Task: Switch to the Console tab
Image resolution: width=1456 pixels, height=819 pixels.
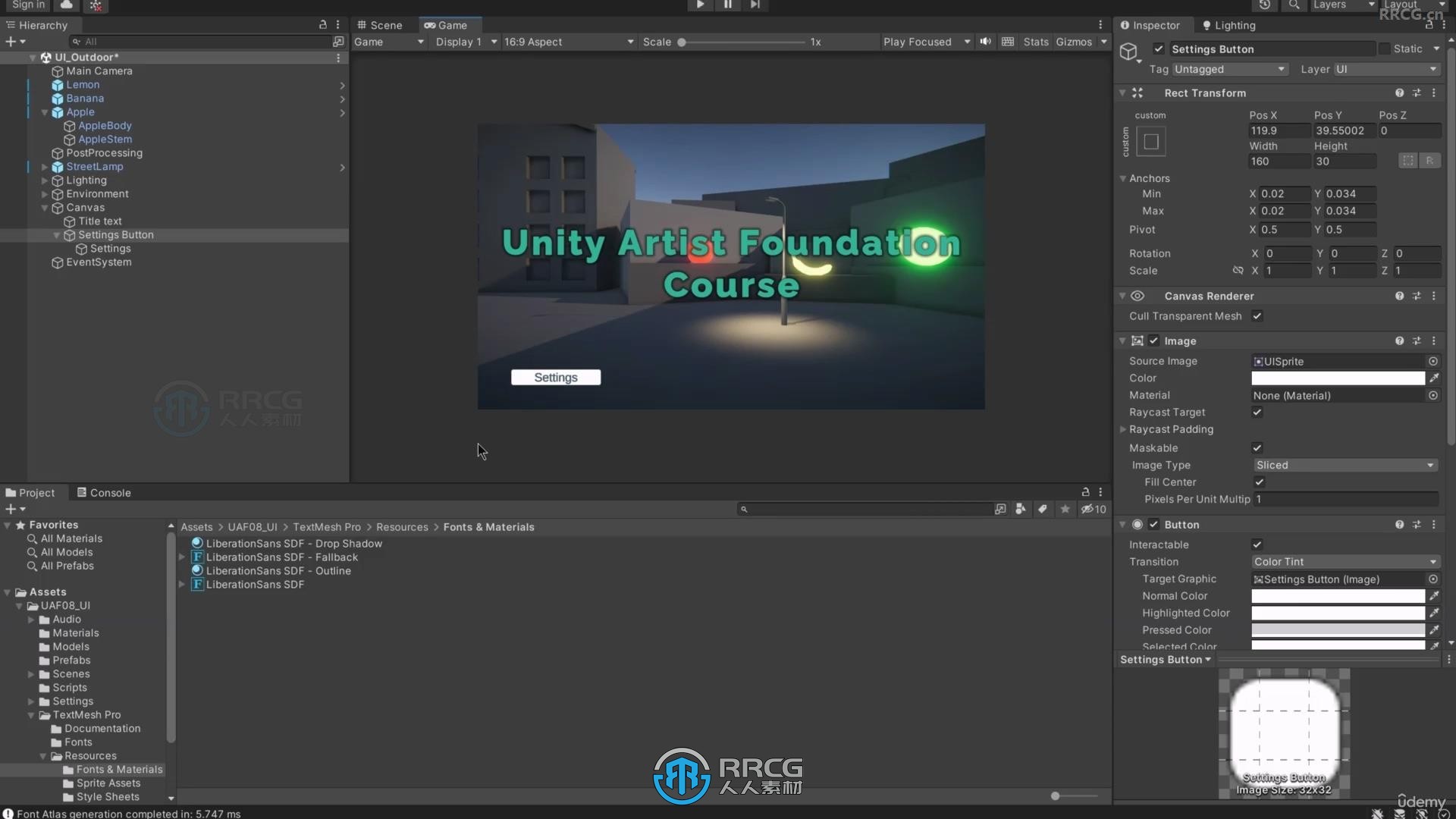Action: [104, 493]
